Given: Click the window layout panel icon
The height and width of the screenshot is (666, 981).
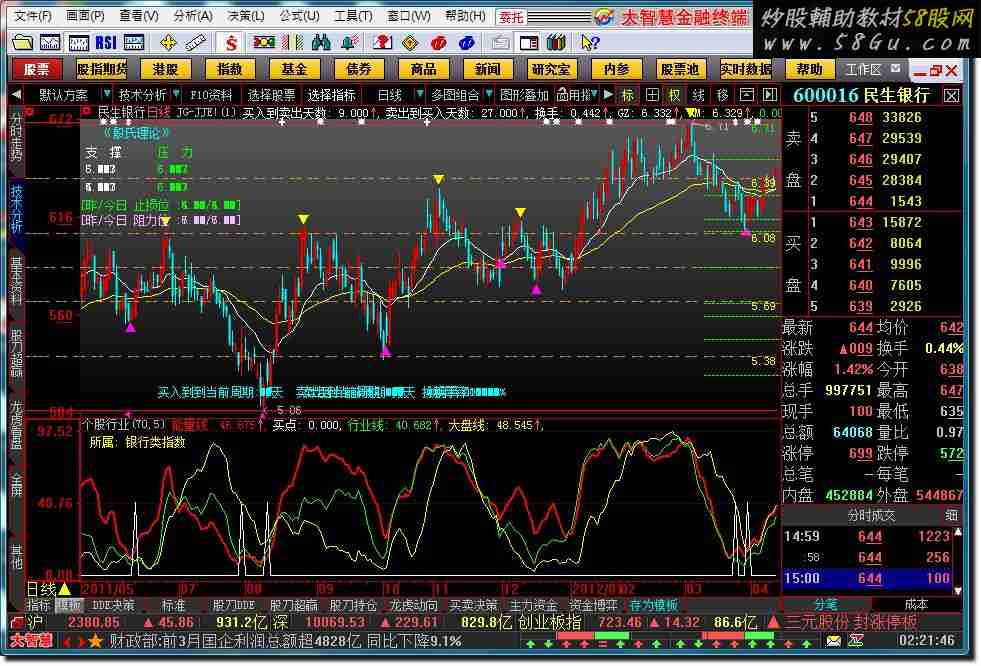Looking at the screenshot, I should pyautogui.click(x=529, y=43).
